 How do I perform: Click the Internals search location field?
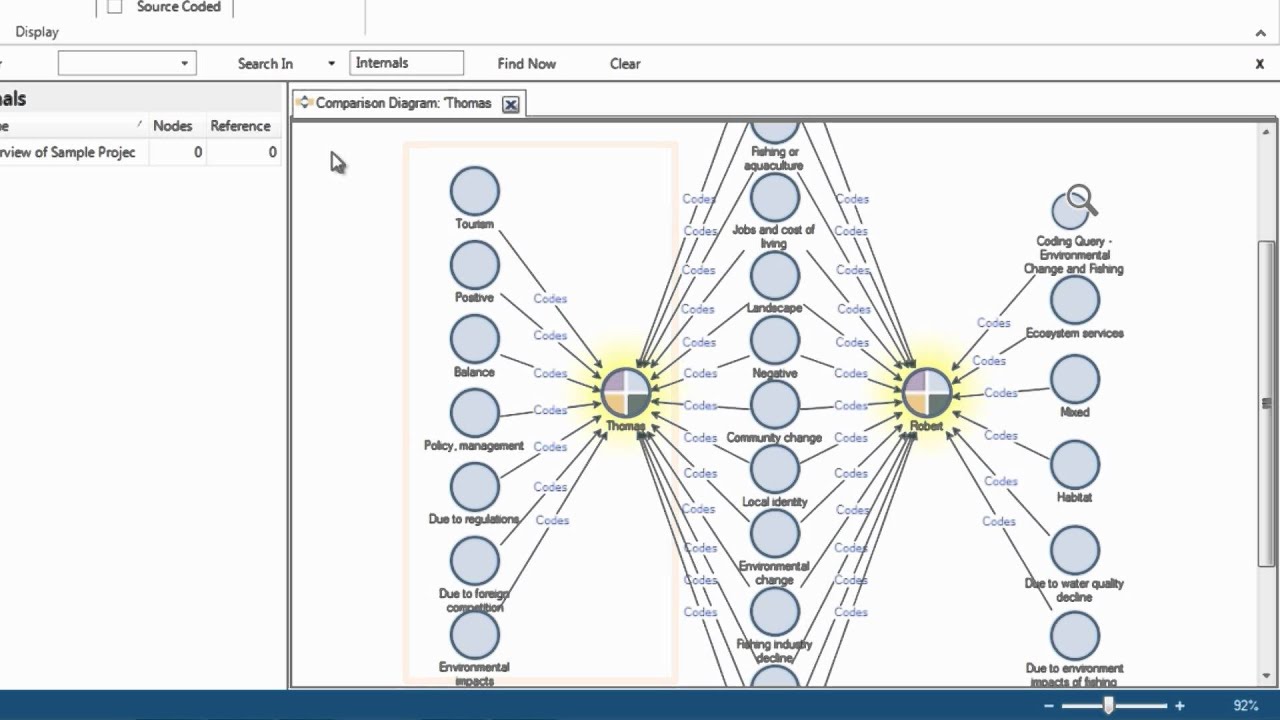(406, 63)
